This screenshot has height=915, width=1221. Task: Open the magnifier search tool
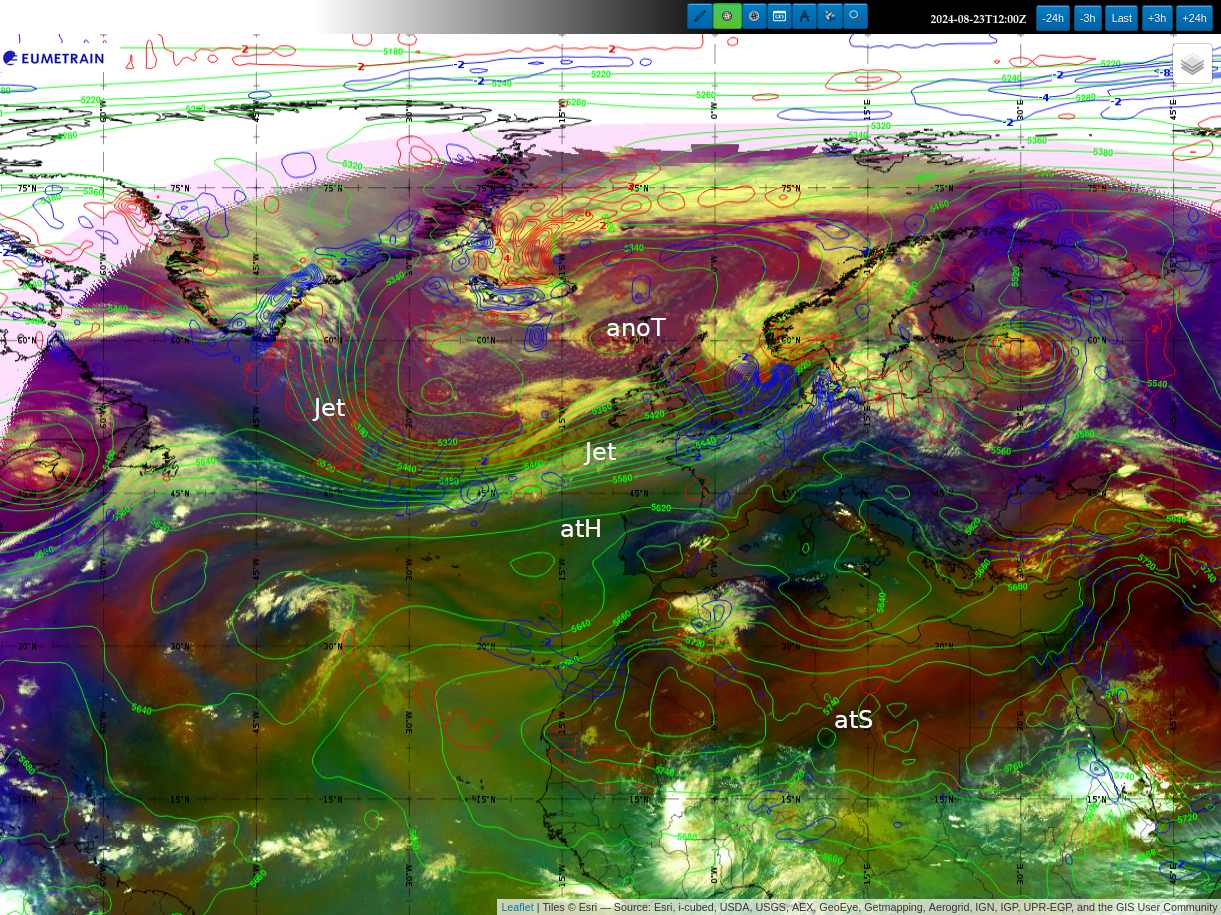pos(855,16)
